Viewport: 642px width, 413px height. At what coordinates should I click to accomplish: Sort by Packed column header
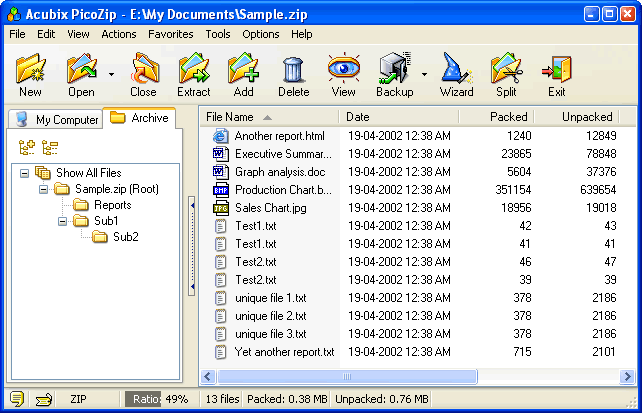click(496, 117)
